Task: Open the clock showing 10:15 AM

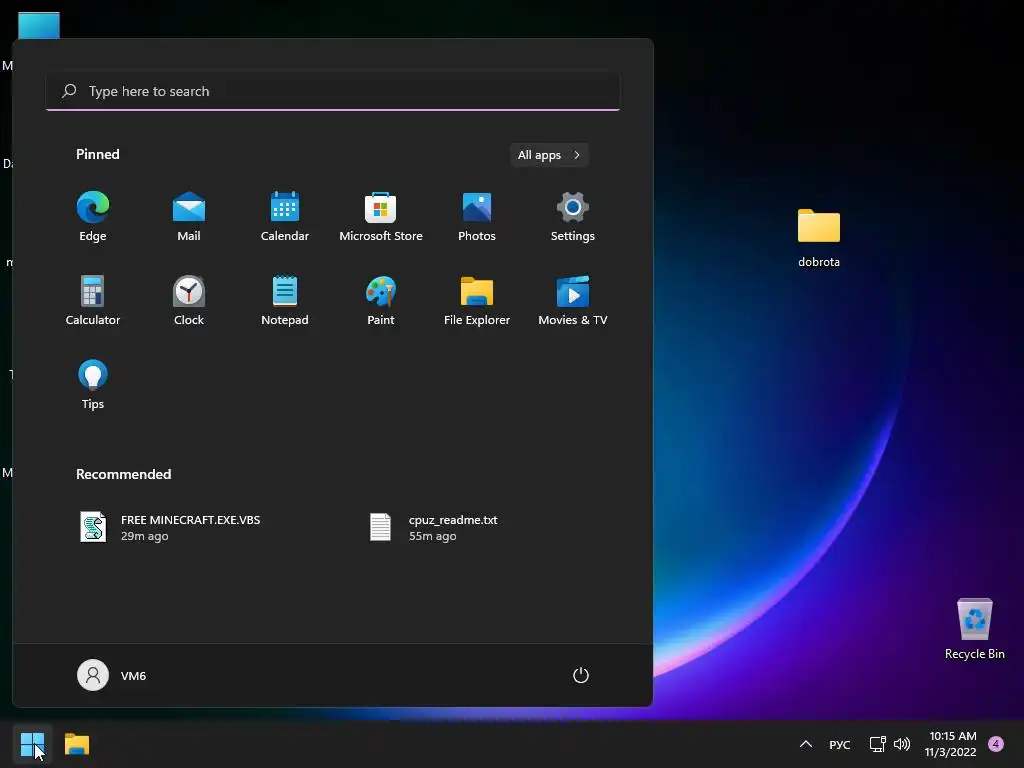Action: pyautogui.click(x=952, y=736)
